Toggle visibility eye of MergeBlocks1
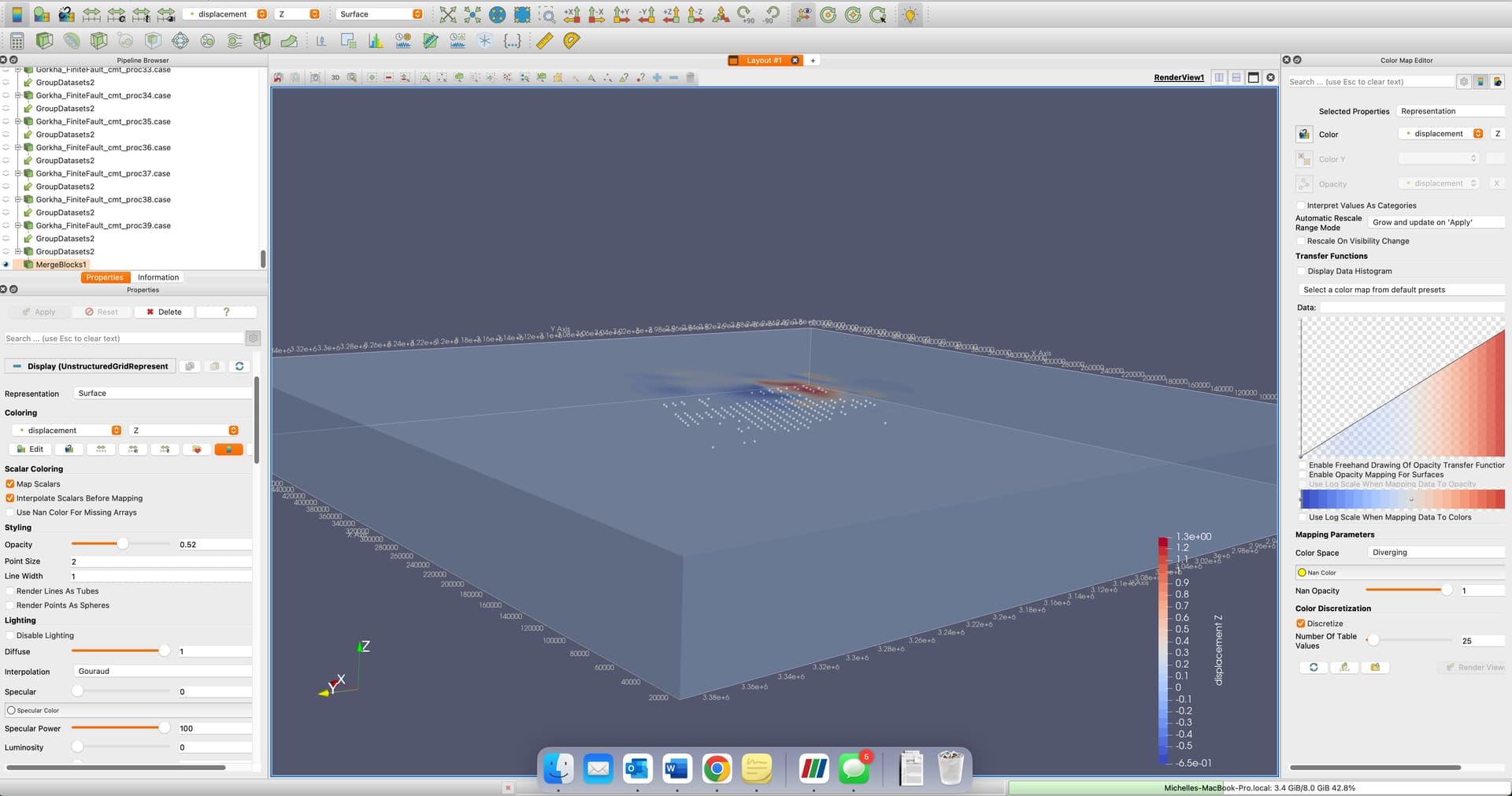 (6, 265)
